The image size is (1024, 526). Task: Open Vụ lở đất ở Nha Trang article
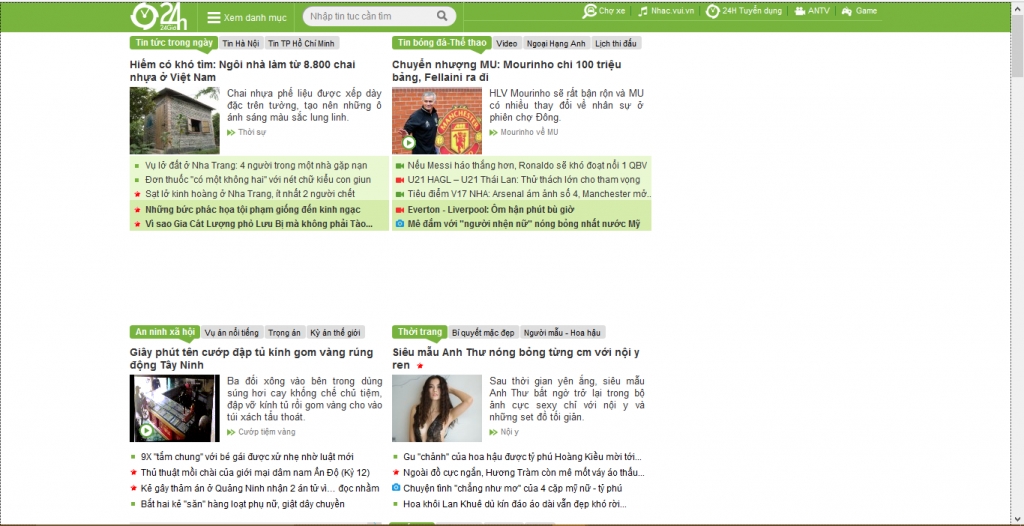(256, 166)
